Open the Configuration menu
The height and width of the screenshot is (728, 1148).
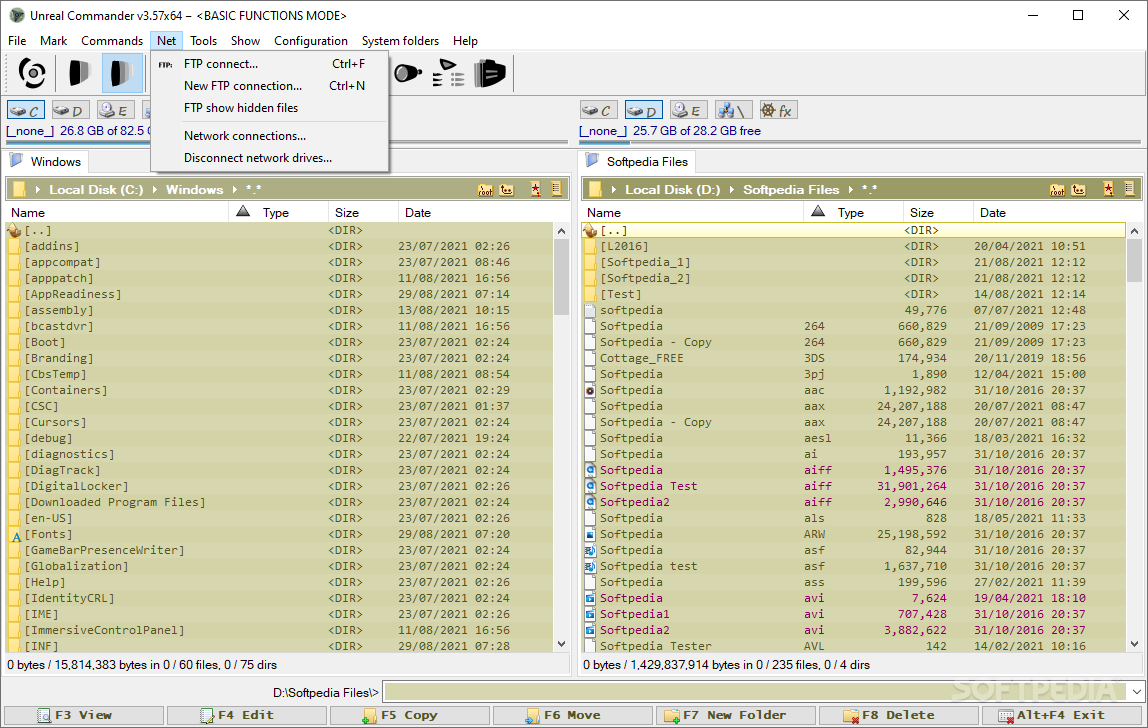(310, 41)
